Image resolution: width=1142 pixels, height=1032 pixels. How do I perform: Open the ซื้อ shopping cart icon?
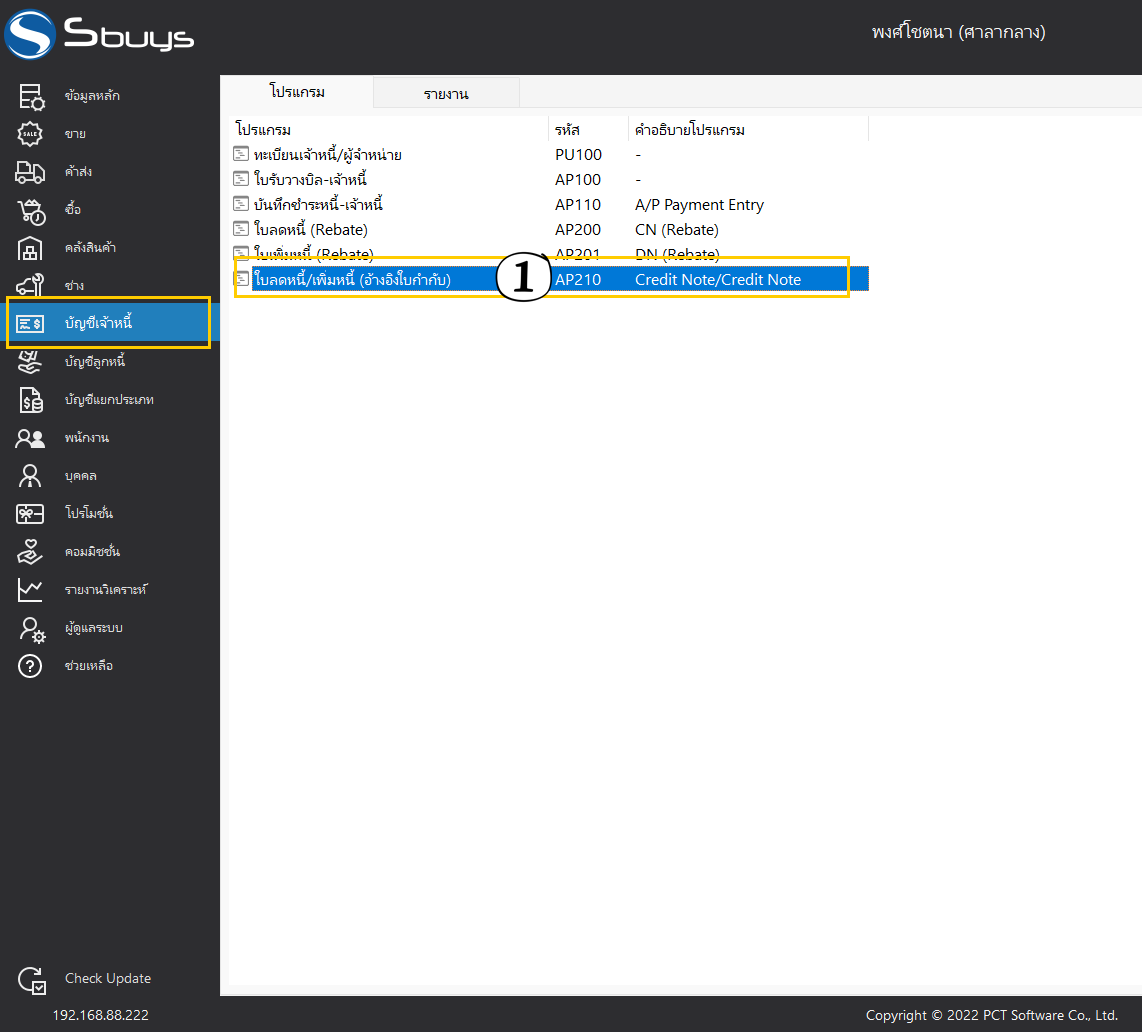click(x=31, y=210)
